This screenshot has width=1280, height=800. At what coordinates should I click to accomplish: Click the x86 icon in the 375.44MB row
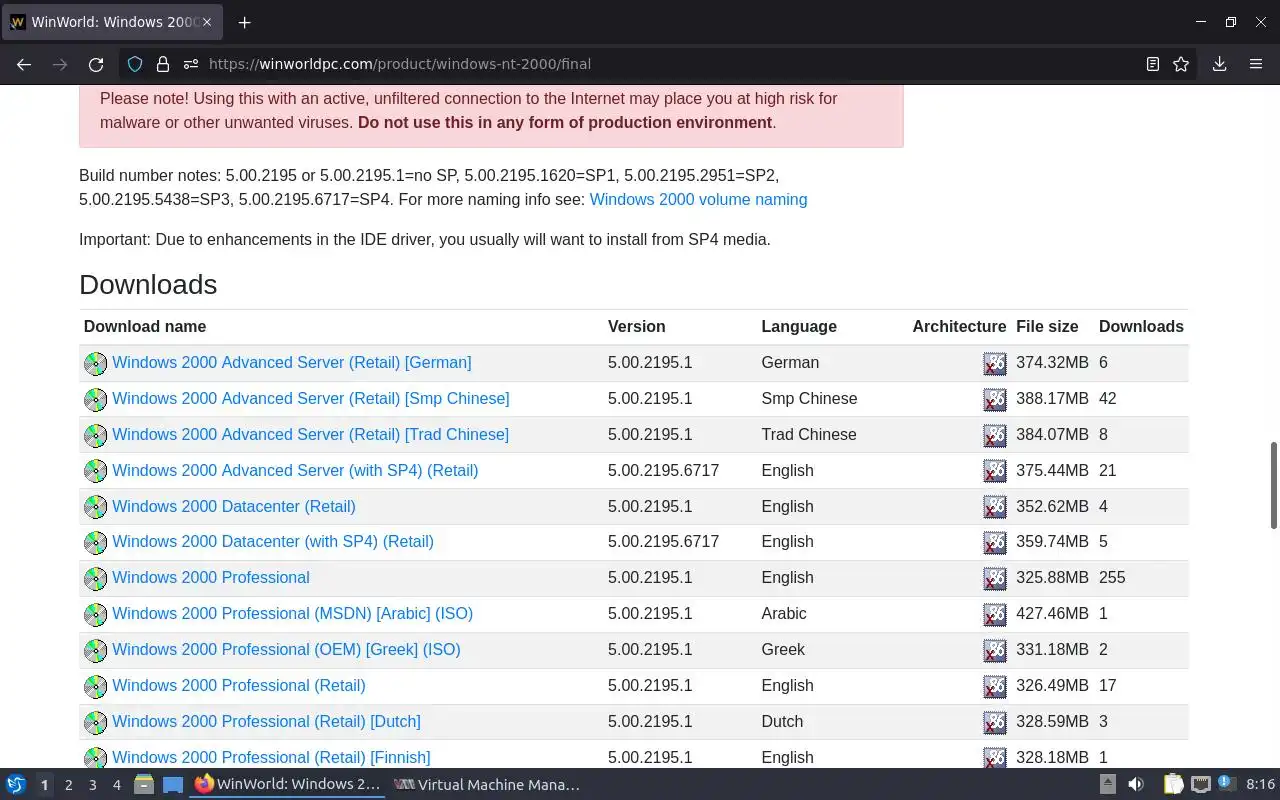(x=995, y=471)
